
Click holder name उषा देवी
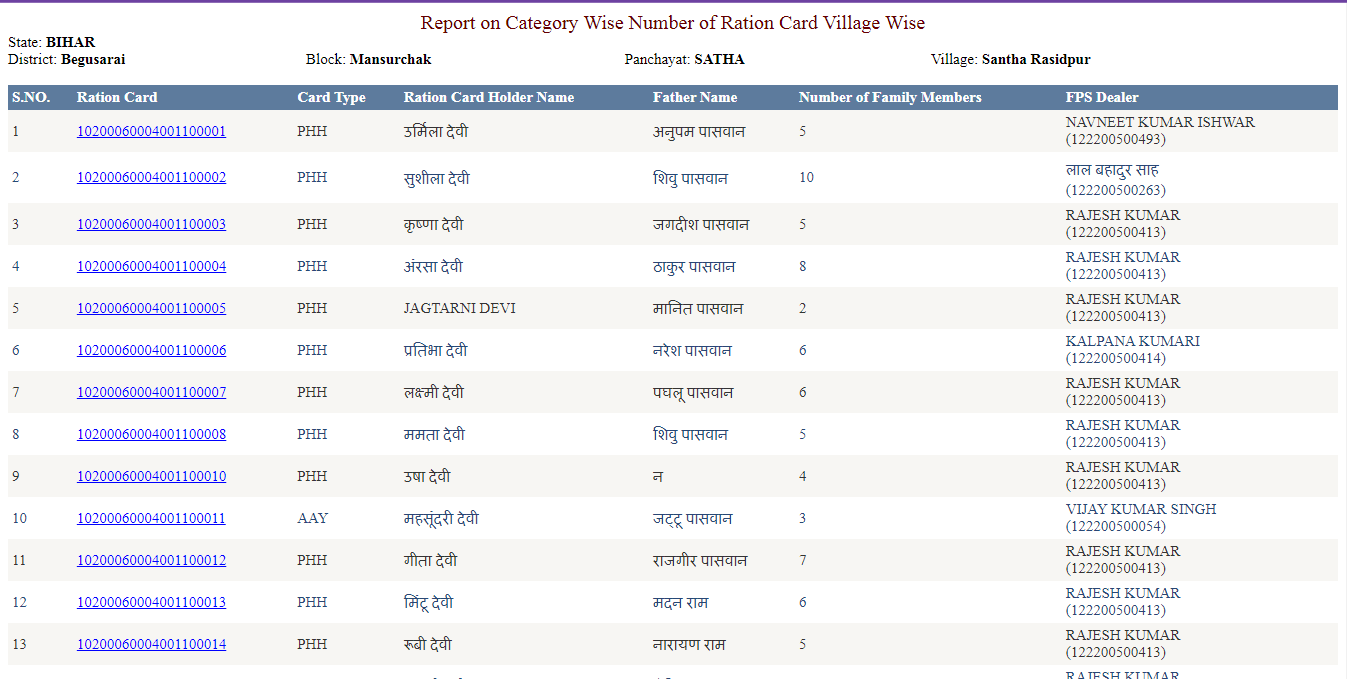coord(427,476)
